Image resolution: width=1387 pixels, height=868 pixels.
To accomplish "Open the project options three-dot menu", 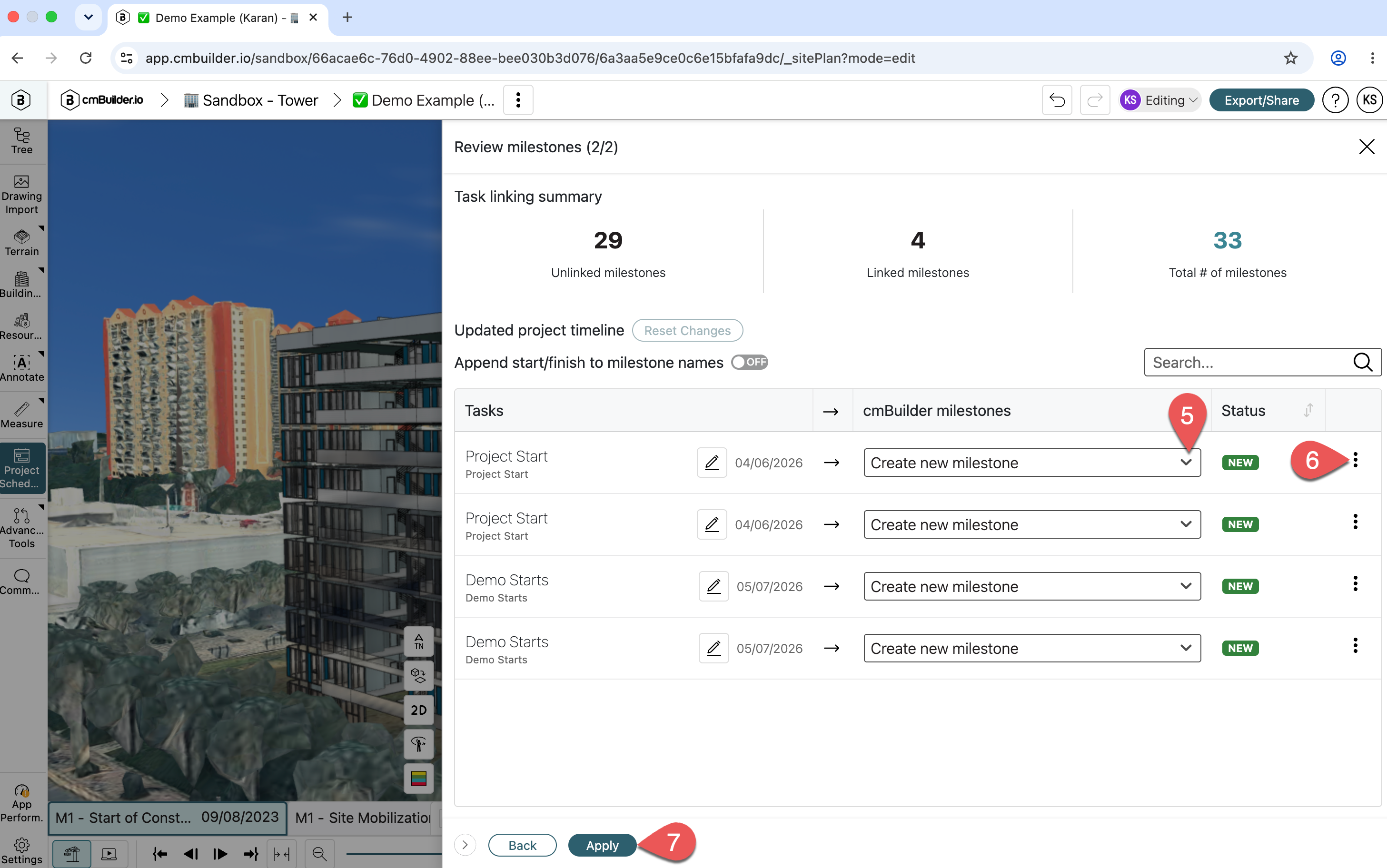I will pos(518,100).
